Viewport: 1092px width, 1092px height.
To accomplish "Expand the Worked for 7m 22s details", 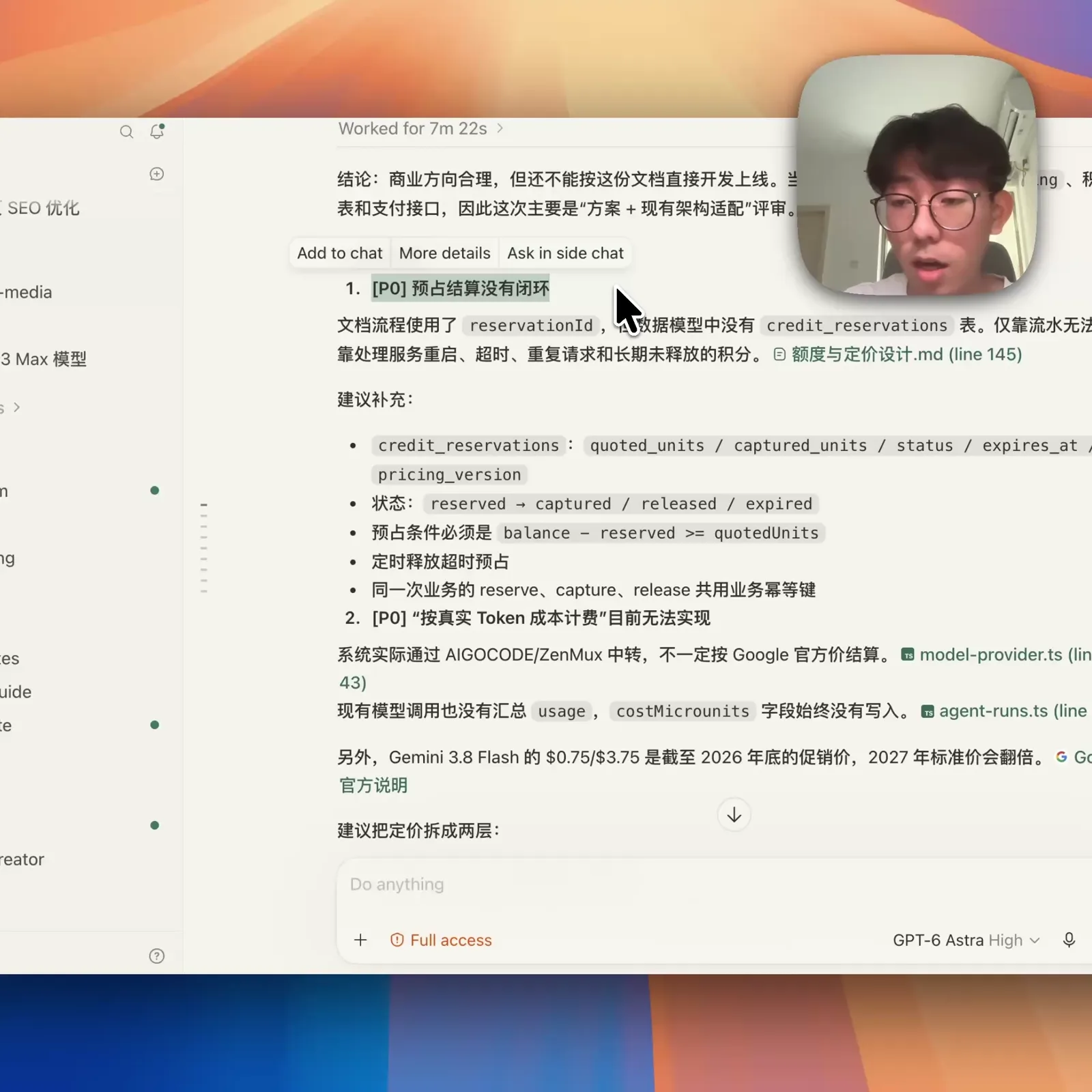I will click(420, 128).
